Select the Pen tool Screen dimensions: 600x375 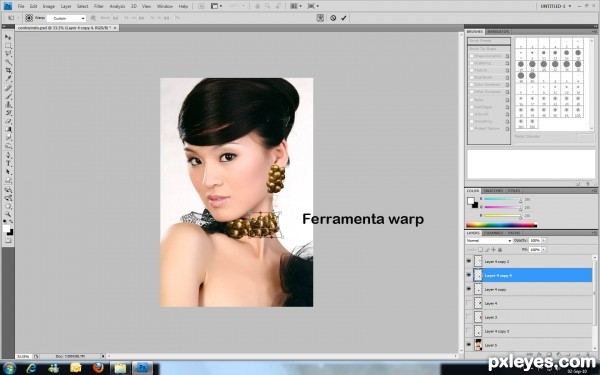tap(8, 156)
